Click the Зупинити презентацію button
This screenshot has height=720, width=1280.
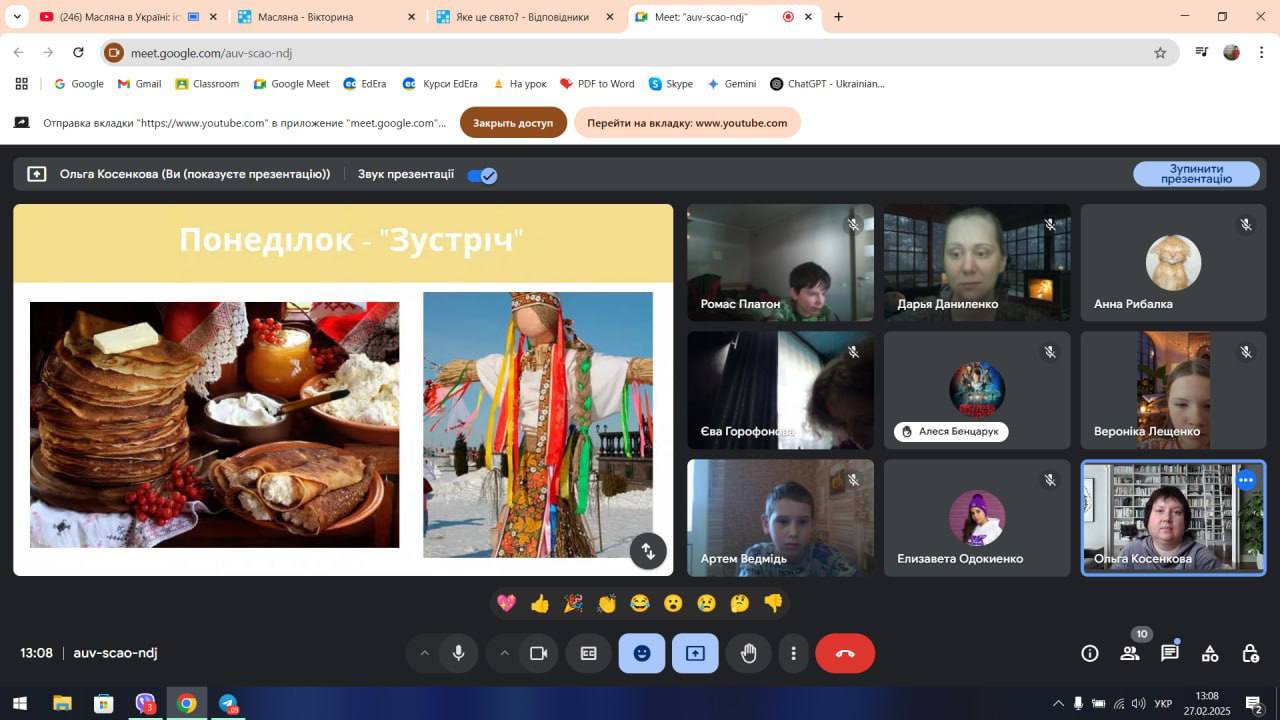1196,174
